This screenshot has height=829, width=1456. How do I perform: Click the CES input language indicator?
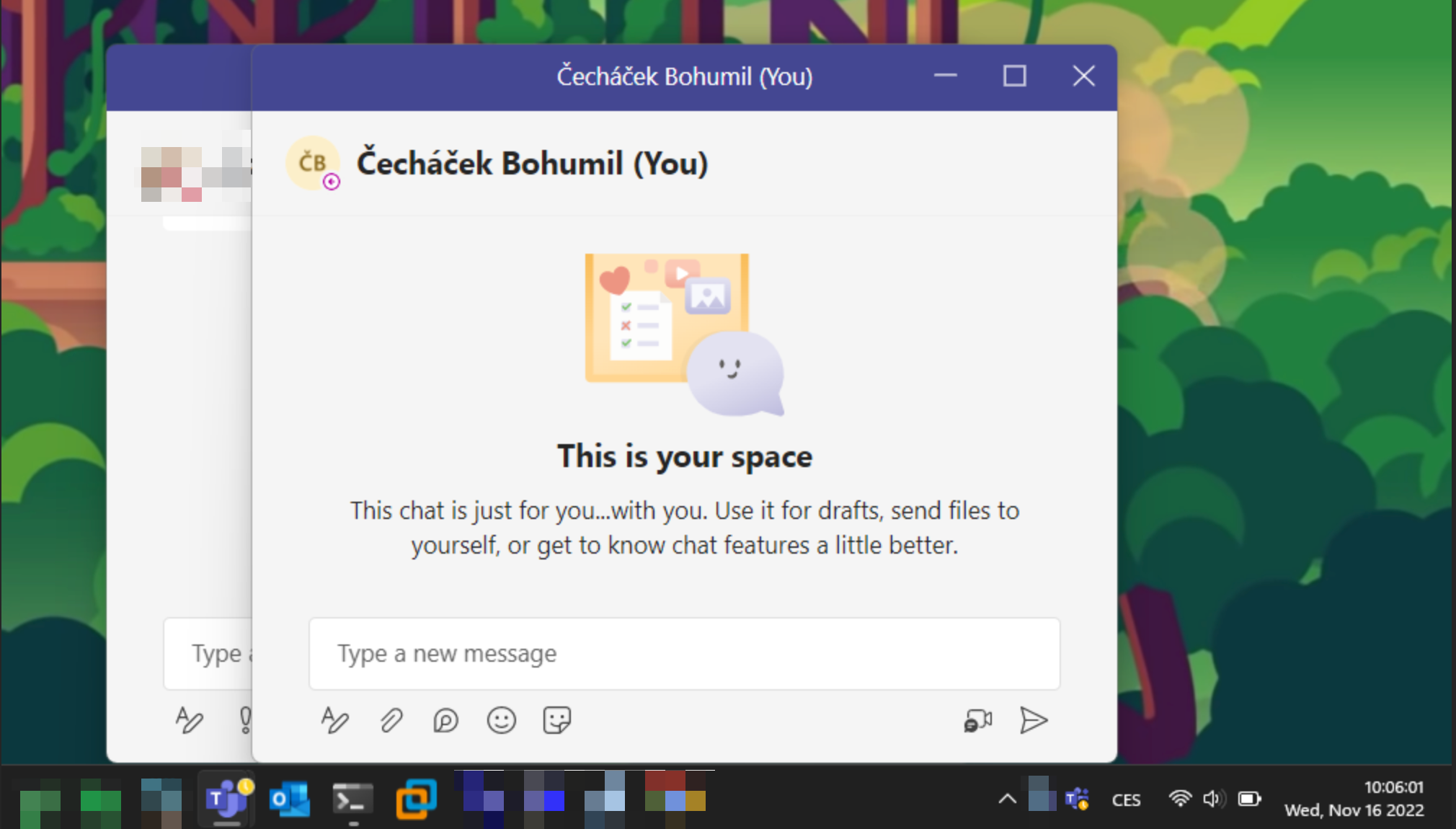pyautogui.click(x=1126, y=800)
